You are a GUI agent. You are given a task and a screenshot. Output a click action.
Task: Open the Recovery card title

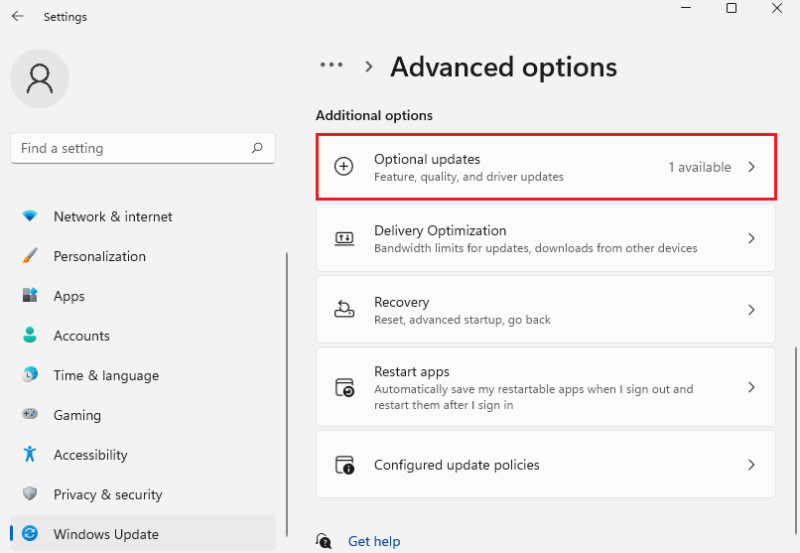pos(402,302)
